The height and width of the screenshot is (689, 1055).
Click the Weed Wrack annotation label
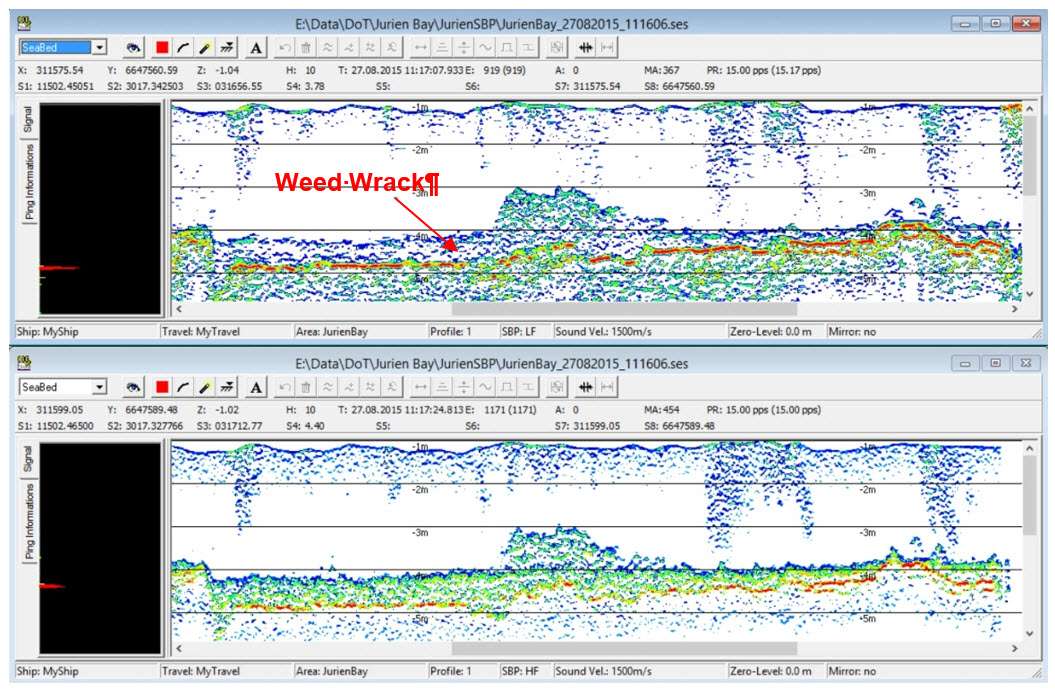coord(357,183)
